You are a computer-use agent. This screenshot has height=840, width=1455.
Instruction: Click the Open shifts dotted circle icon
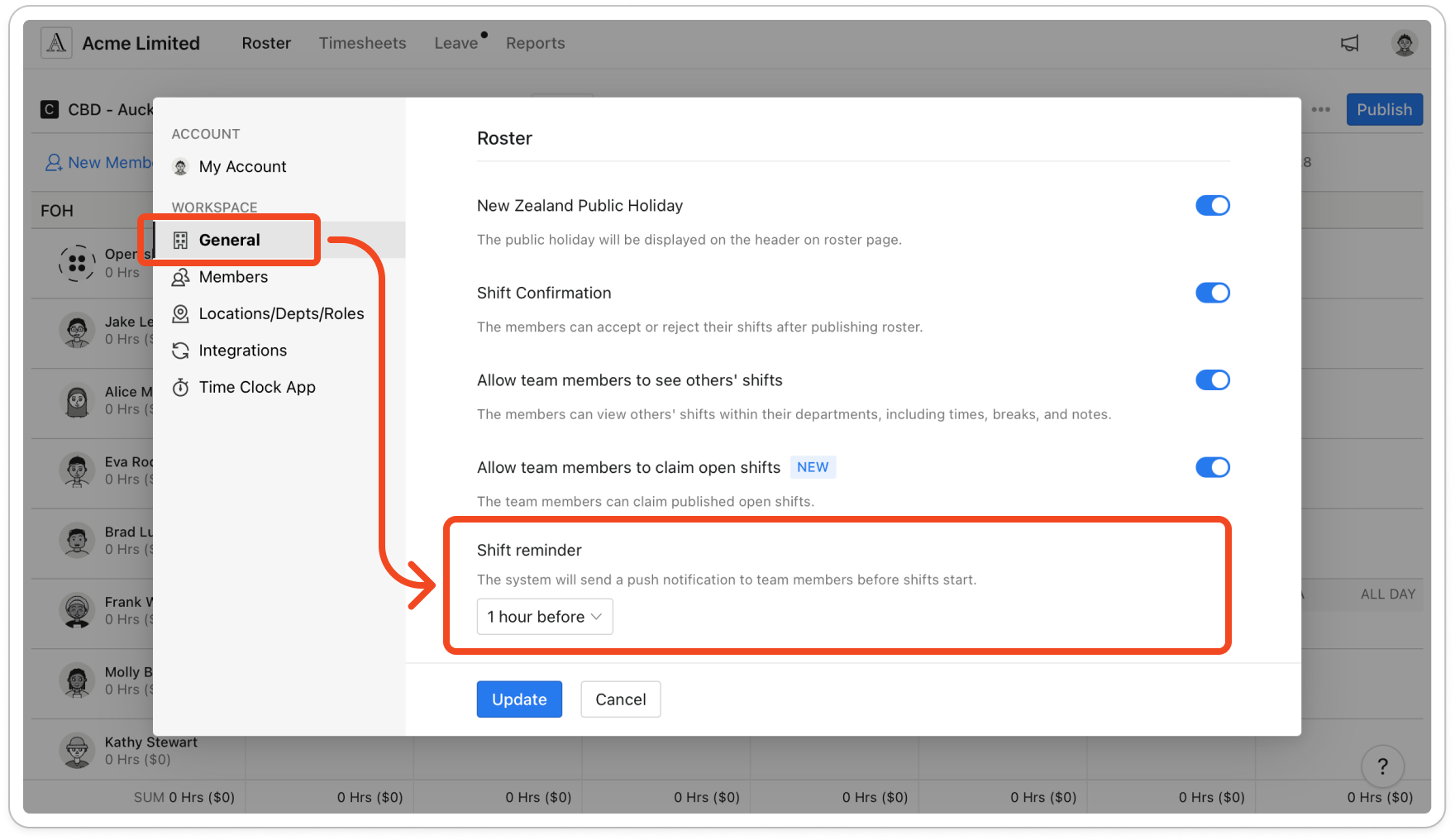point(77,263)
